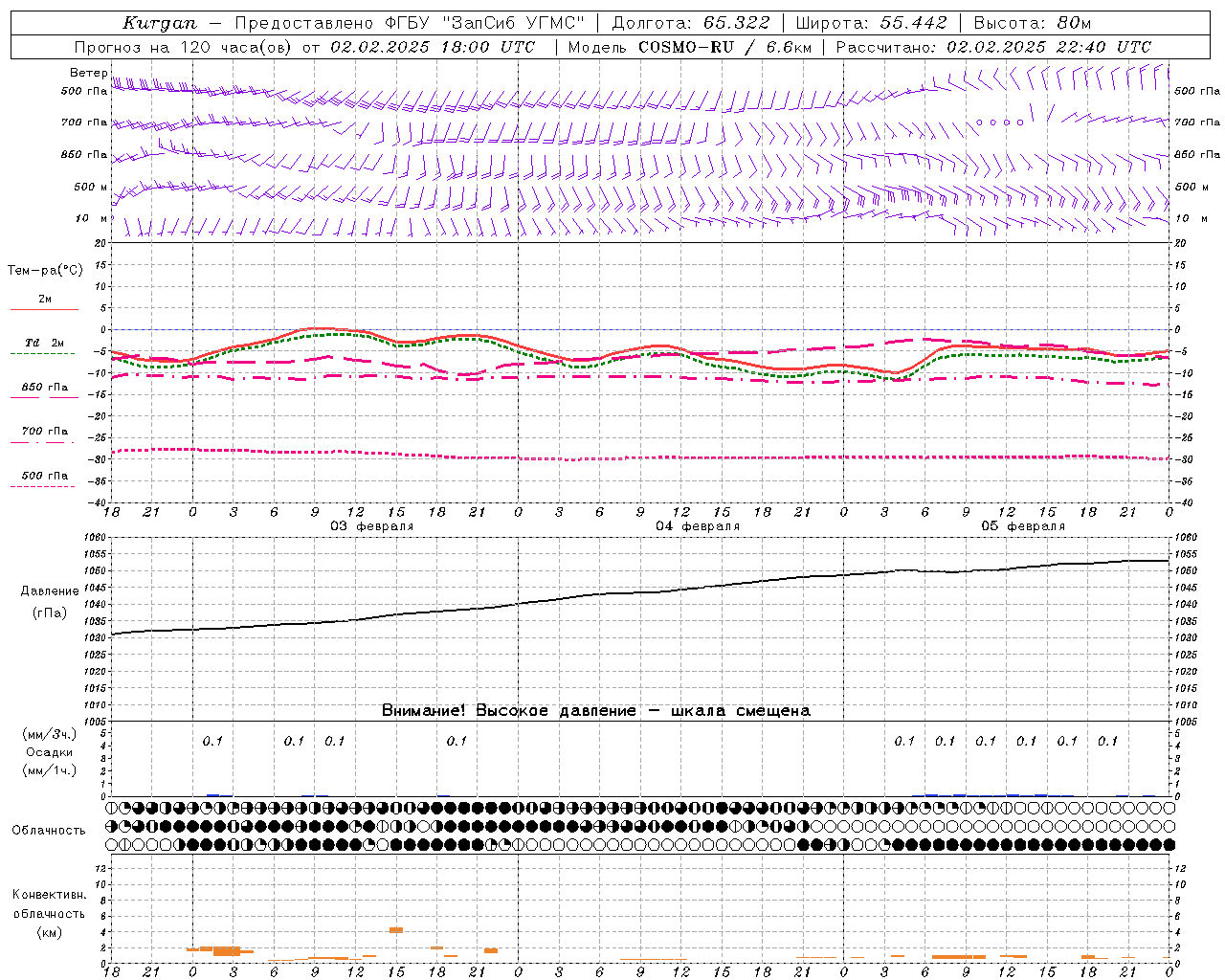Click the "05 февраля" date label

[x=1023, y=526]
